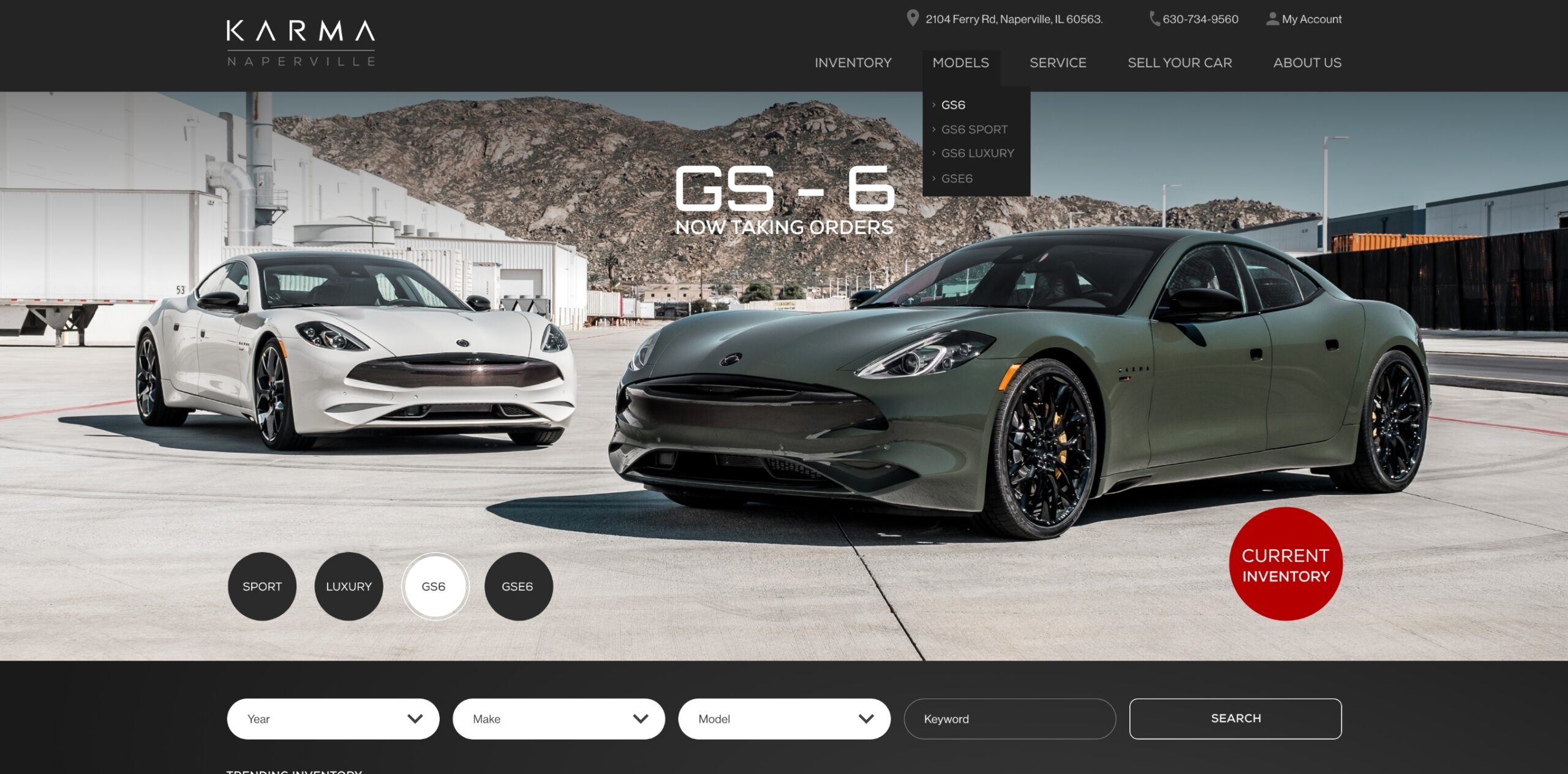
Task: Open the dealership address link
Action: (1014, 19)
